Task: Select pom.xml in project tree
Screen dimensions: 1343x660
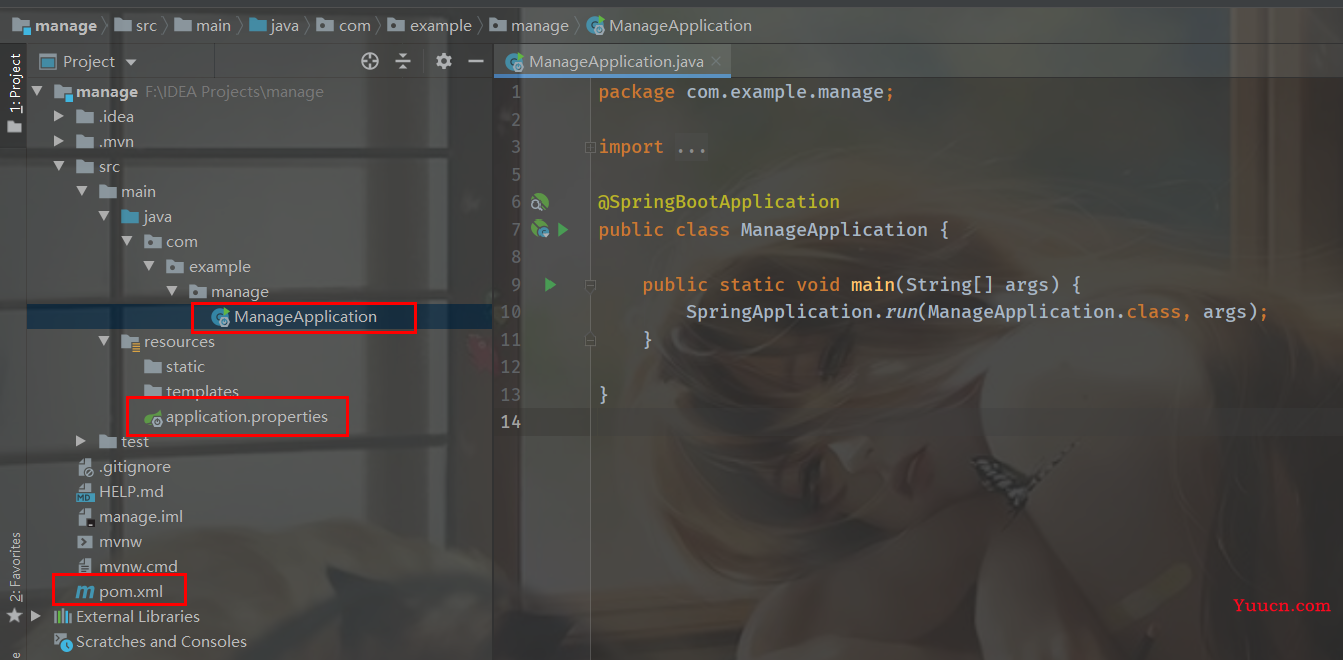Action: [130, 592]
